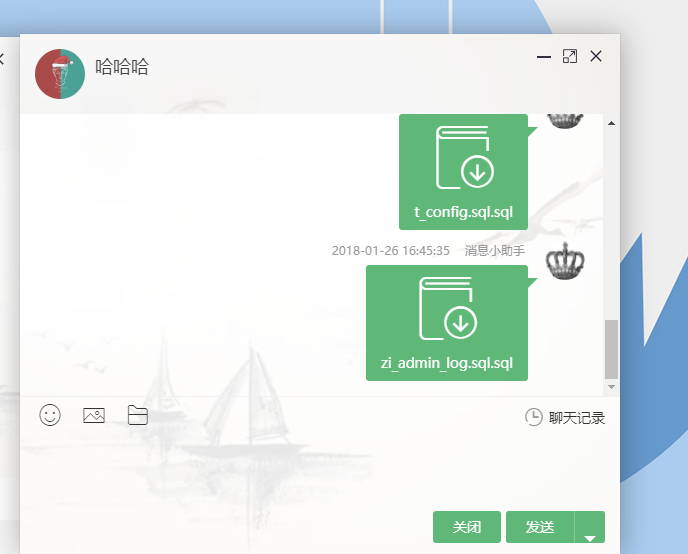Viewport: 688px width, 554px height.
Task: Click into the message input area
Action: coord(319,469)
